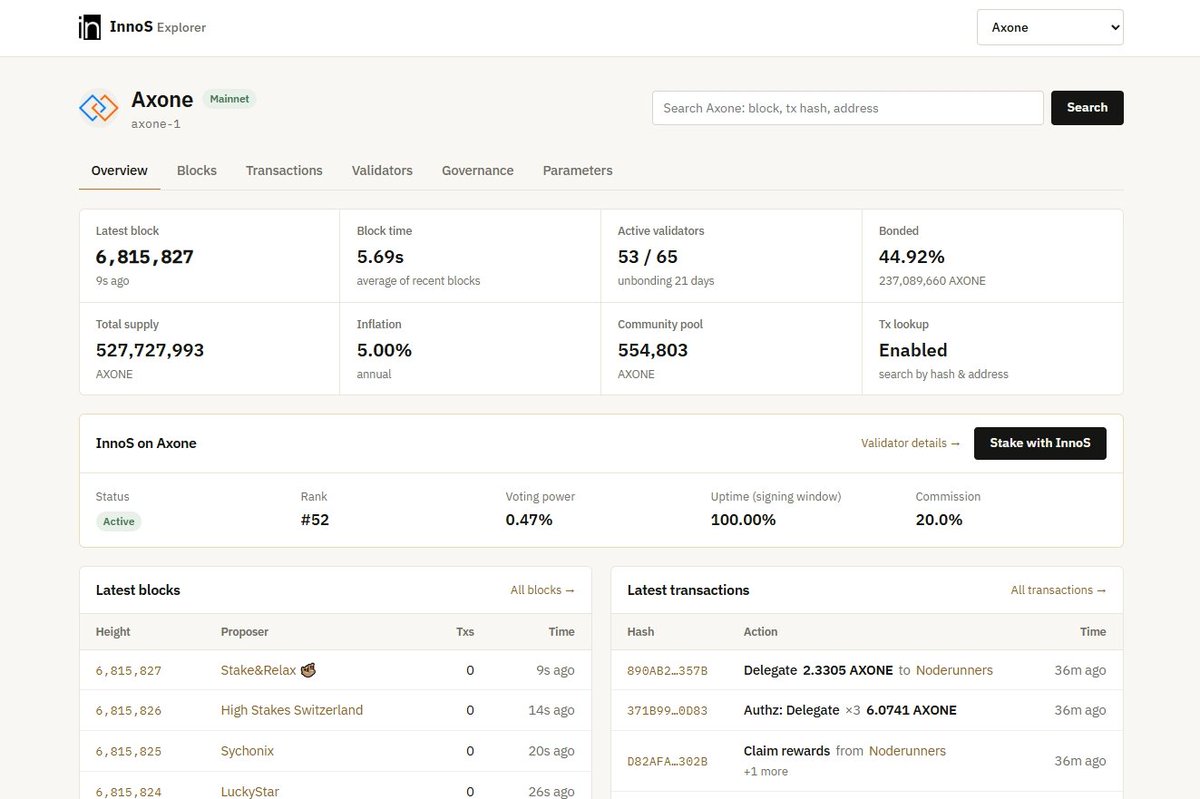Click the Search button
Screen dimensions: 1200x799
(x=1087, y=108)
